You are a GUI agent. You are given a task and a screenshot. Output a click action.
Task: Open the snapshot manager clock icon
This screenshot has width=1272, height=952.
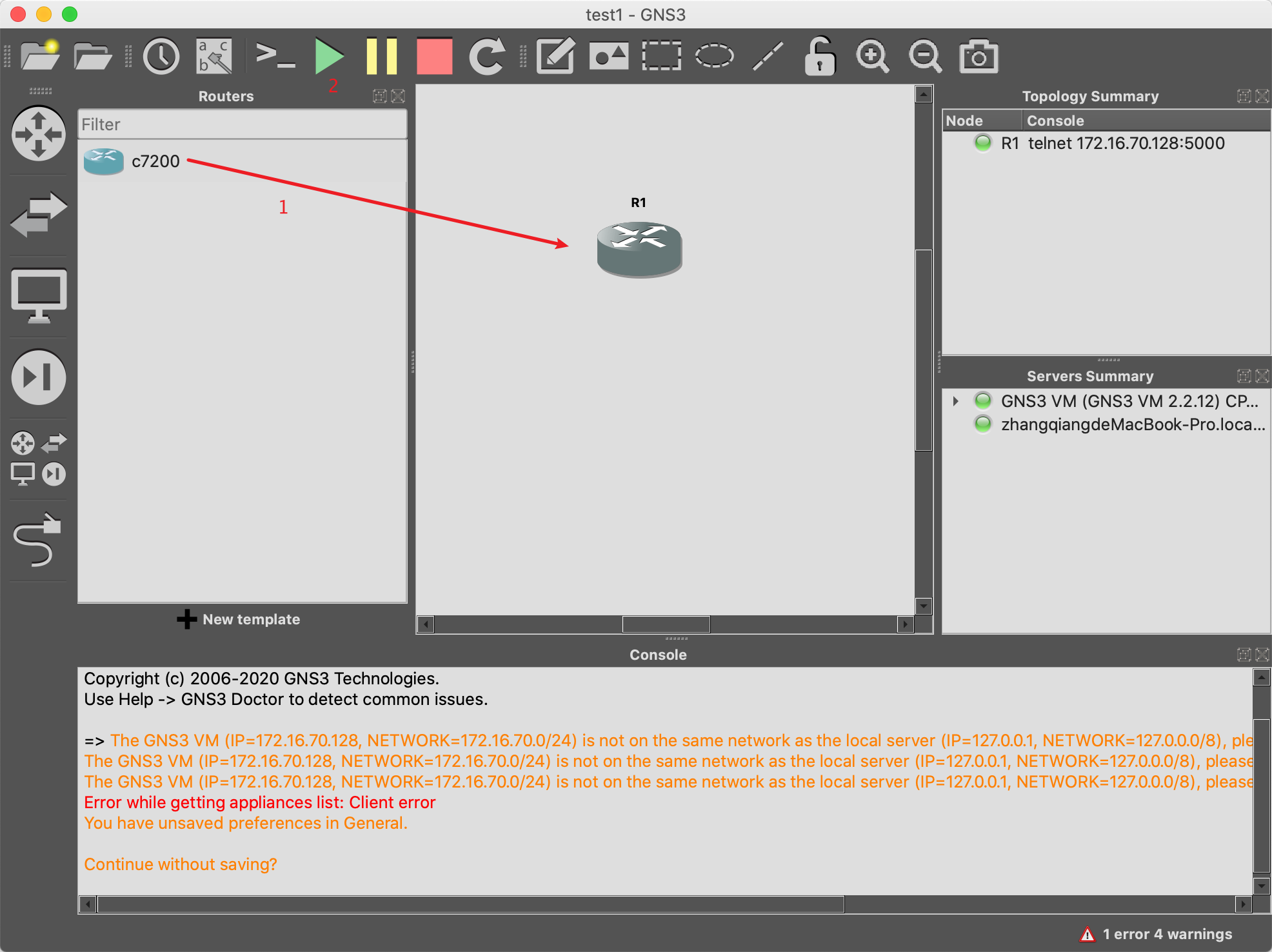pos(161,57)
